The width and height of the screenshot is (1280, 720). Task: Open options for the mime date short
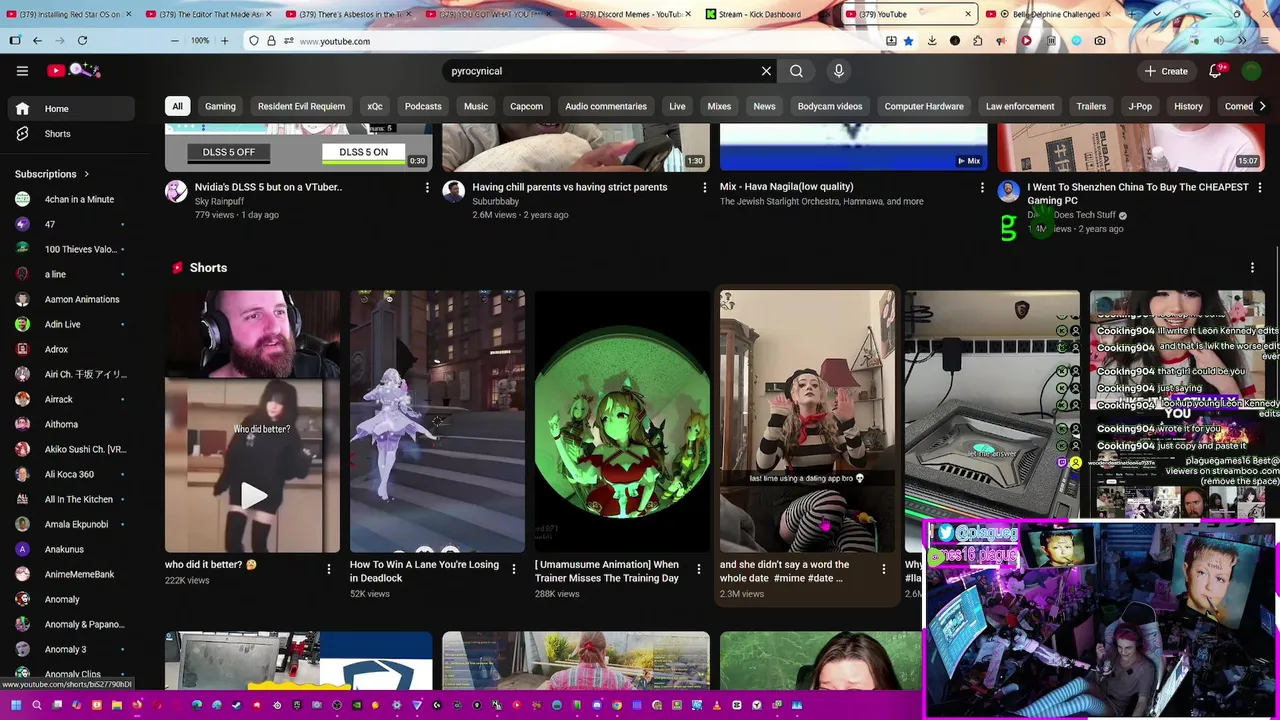[883, 569]
